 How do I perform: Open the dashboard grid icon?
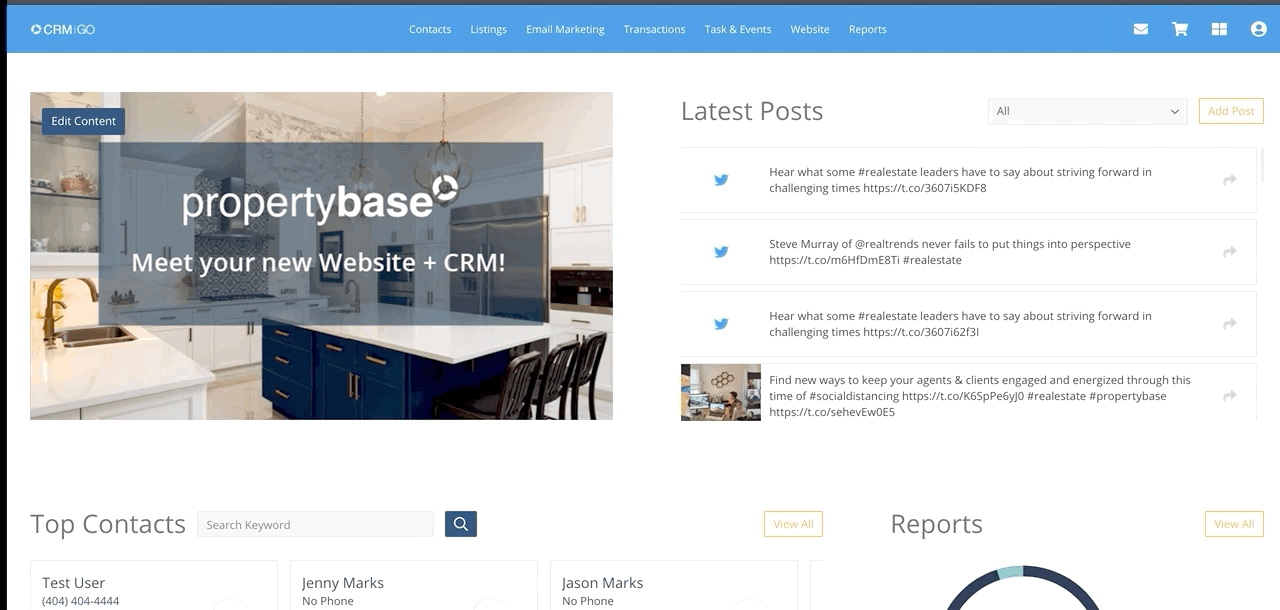click(x=1219, y=29)
